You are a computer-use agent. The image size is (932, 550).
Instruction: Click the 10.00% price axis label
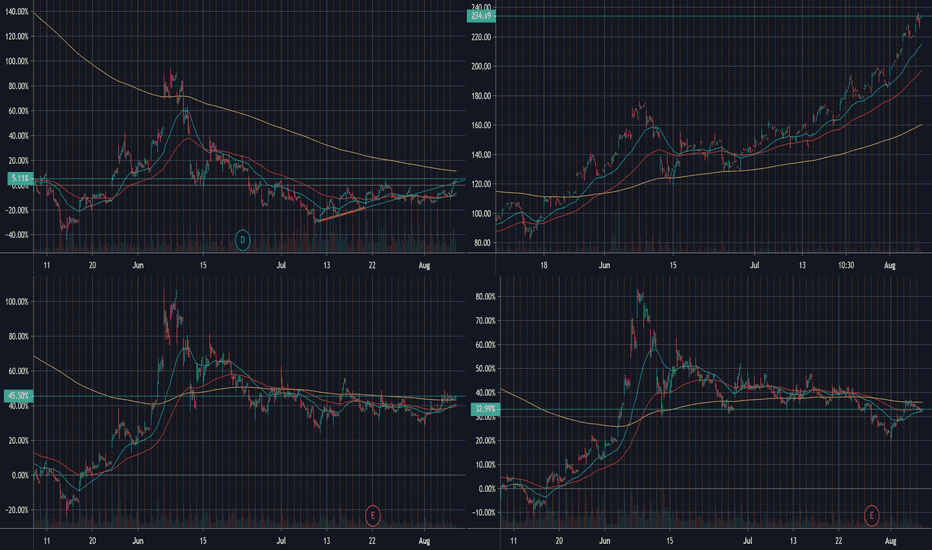click(x=487, y=464)
